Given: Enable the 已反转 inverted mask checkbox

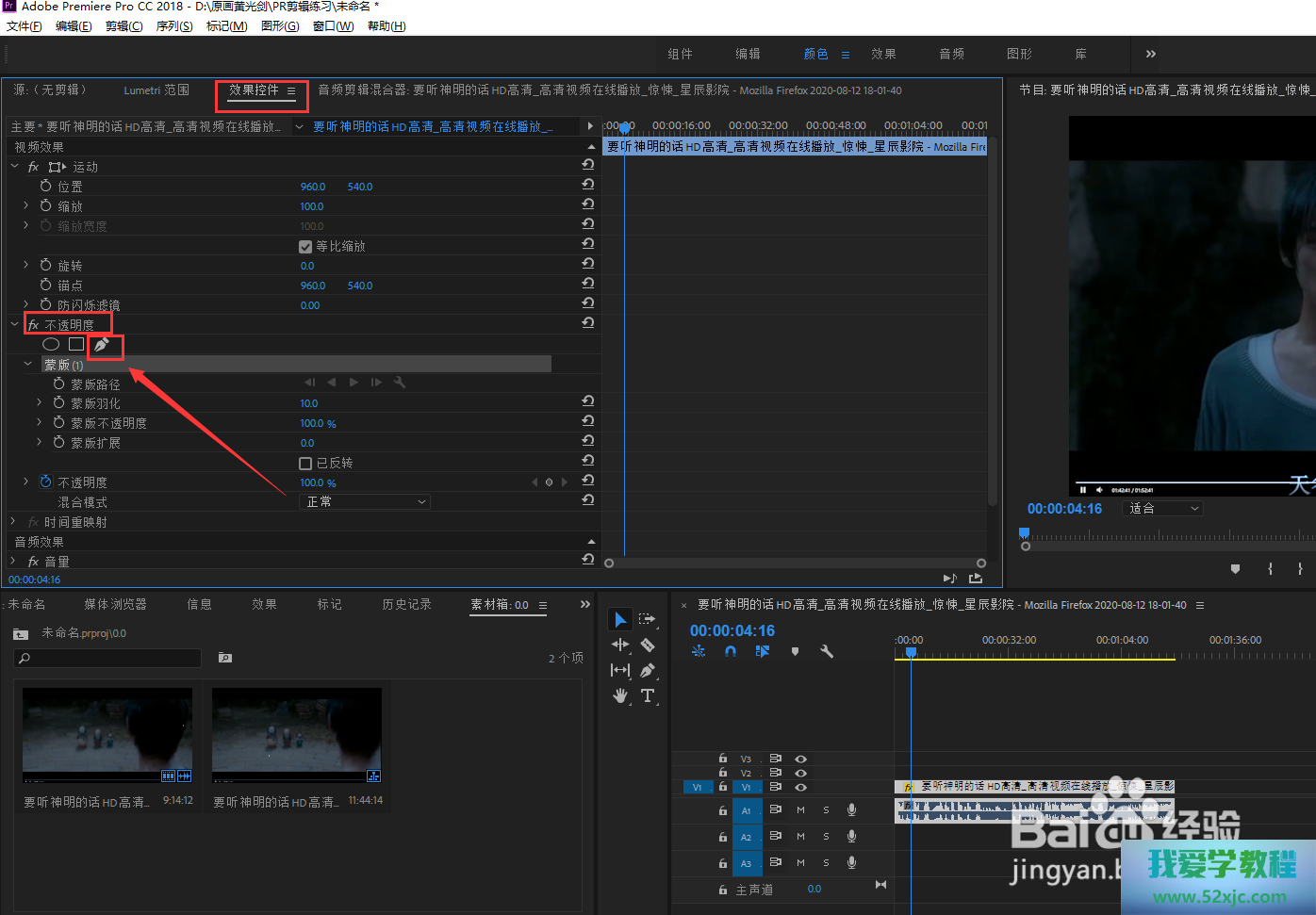Looking at the screenshot, I should [x=305, y=464].
